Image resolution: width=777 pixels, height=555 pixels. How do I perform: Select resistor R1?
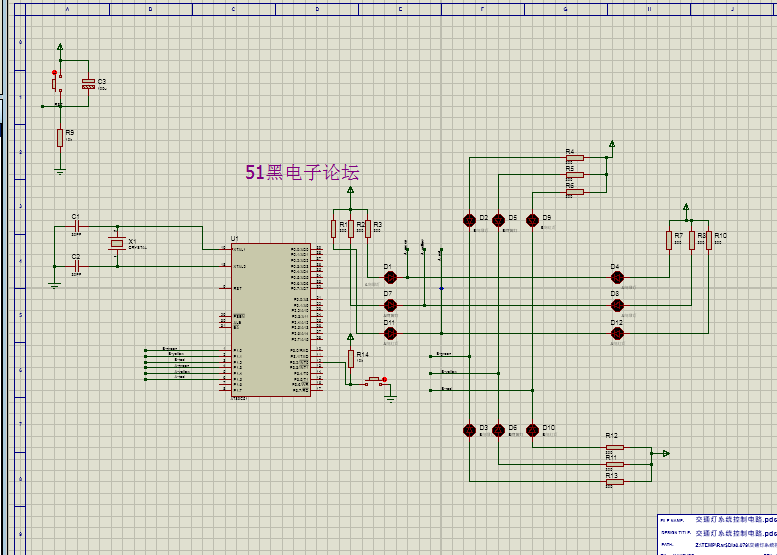pyautogui.click(x=334, y=229)
